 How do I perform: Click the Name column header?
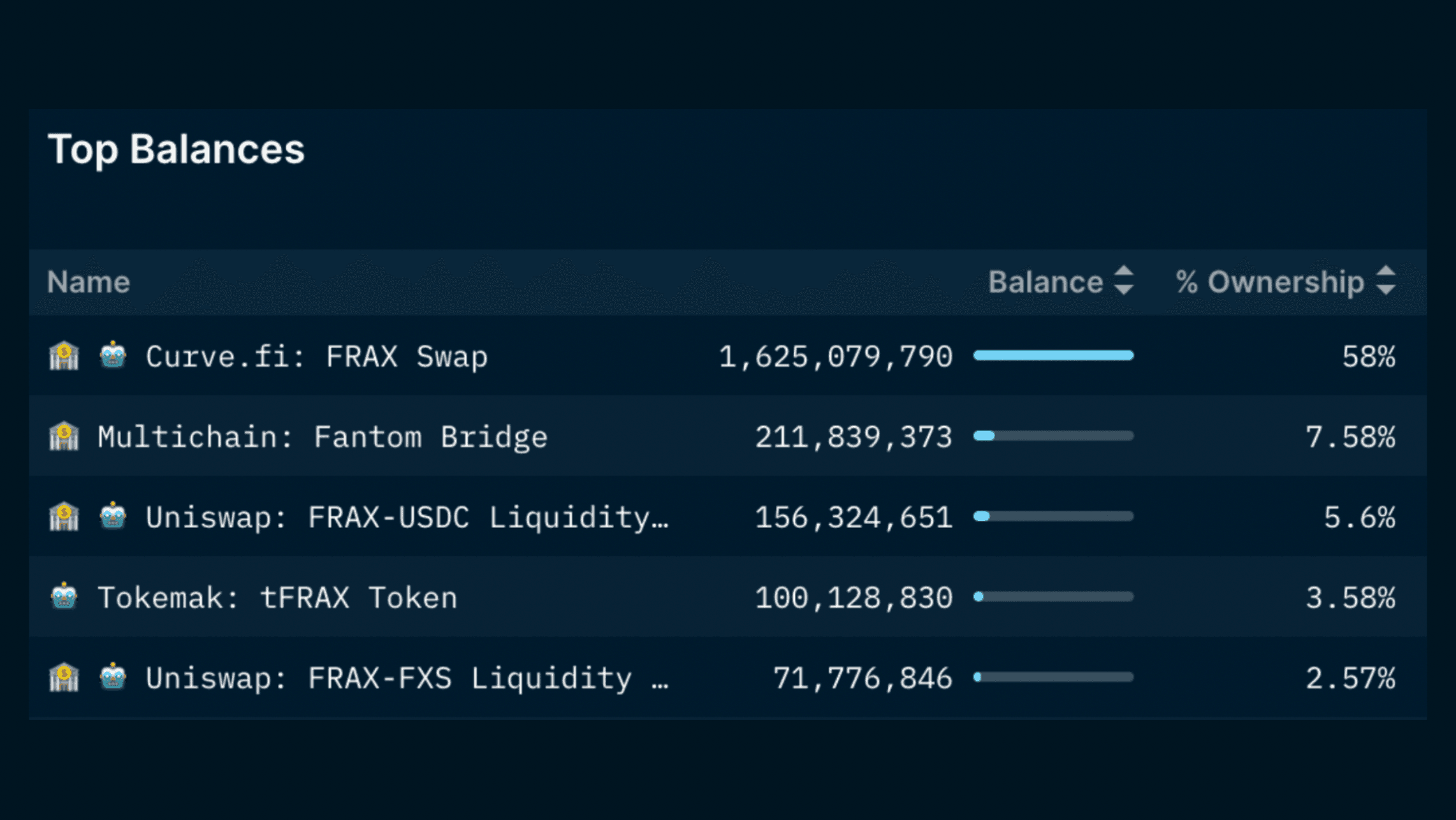pyautogui.click(x=89, y=282)
